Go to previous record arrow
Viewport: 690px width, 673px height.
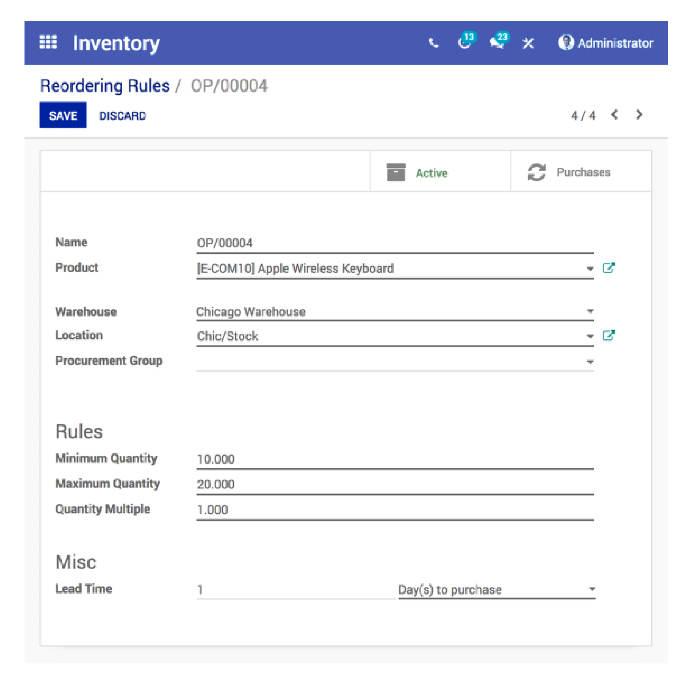(x=615, y=115)
